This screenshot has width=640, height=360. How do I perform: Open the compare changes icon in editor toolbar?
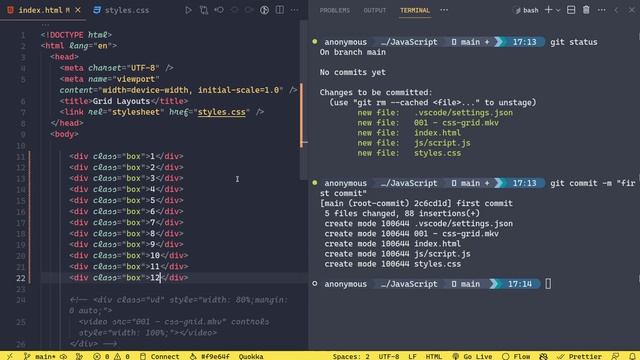[204, 10]
